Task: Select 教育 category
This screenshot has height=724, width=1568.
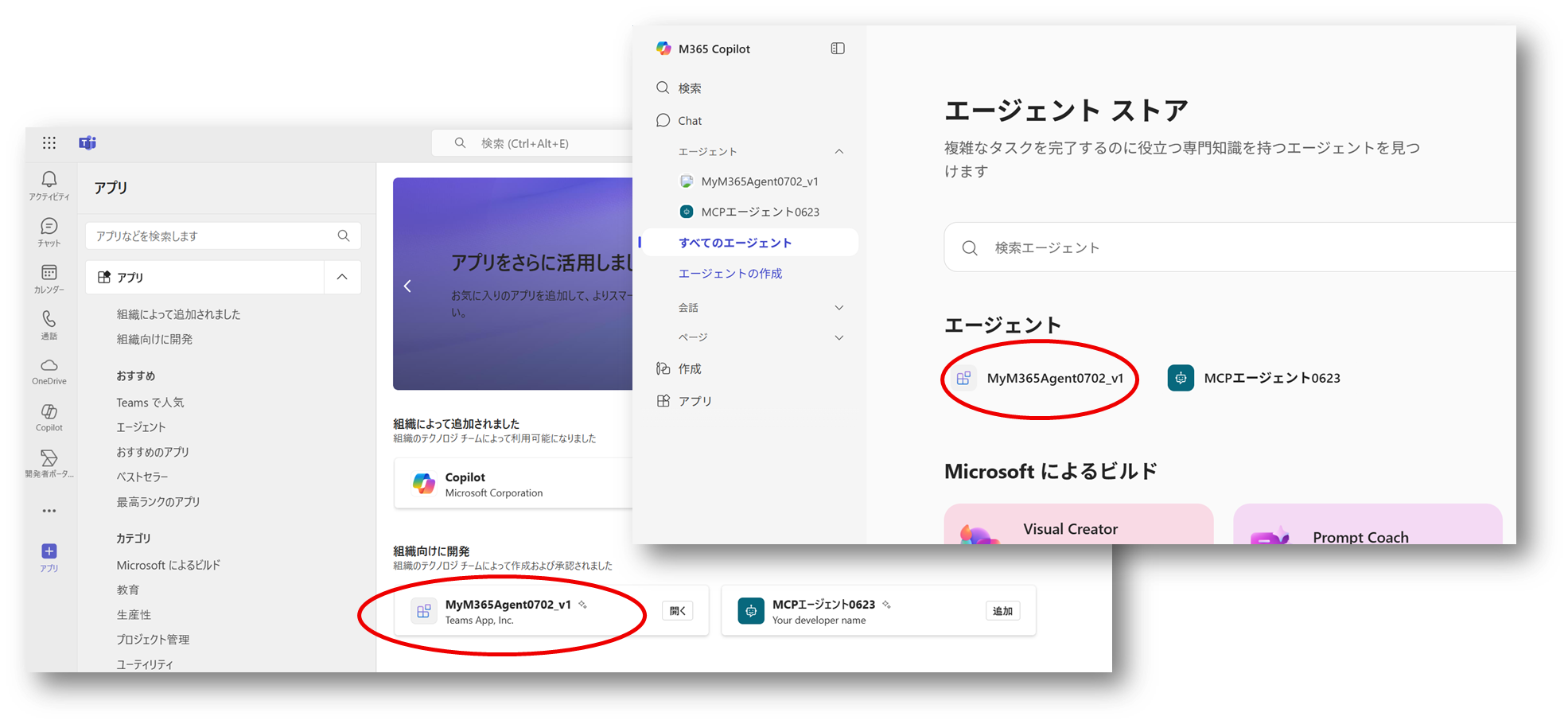Action: (x=128, y=590)
